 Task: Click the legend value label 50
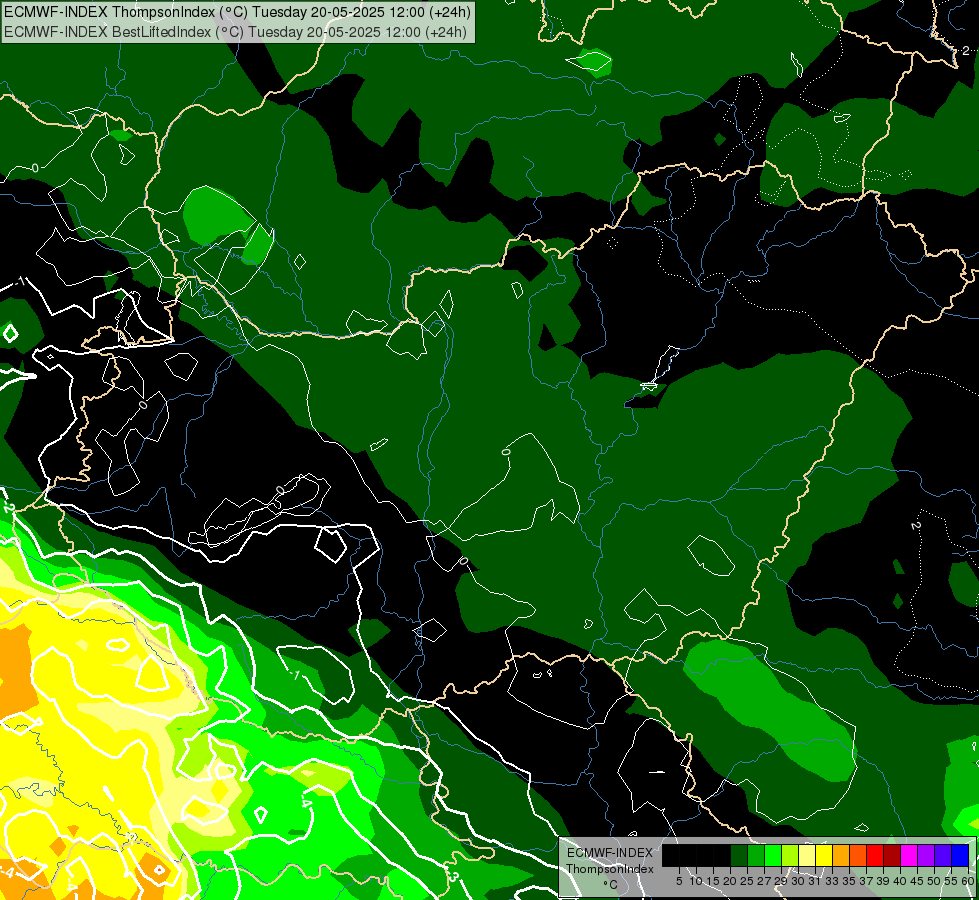(x=933, y=881)
